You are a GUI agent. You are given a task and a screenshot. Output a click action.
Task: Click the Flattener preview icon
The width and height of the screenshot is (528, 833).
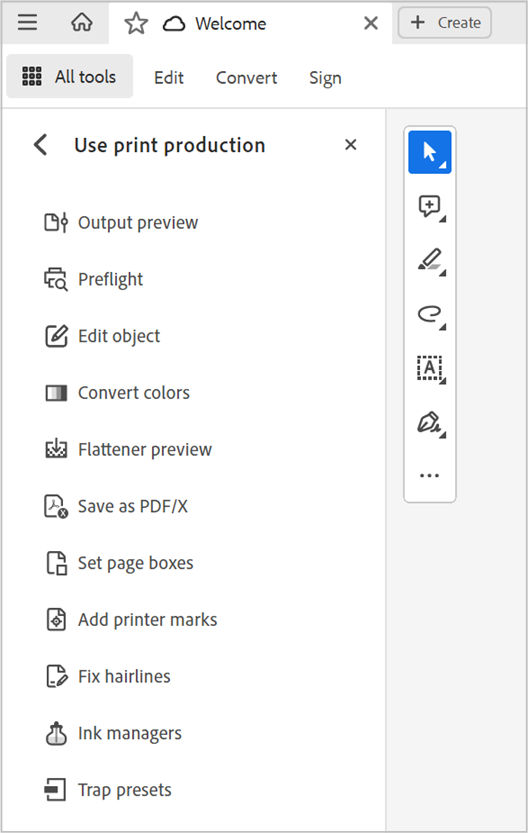56,449
